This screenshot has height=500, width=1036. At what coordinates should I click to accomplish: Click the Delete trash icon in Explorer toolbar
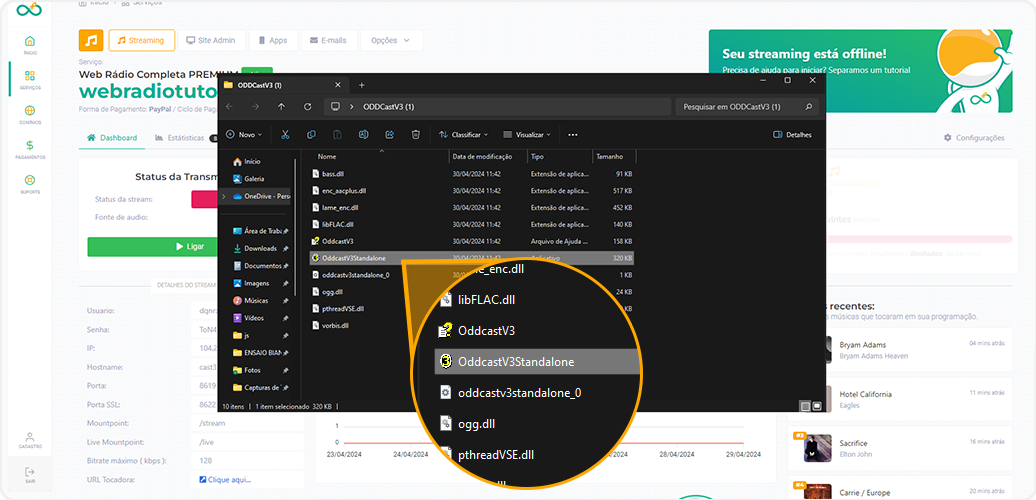pyautogui.click(x=415, y=135)
